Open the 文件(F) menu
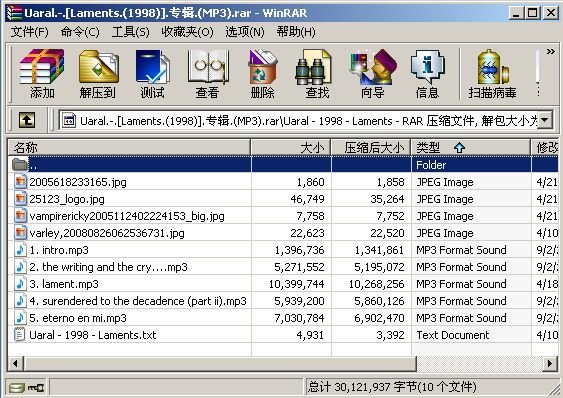 click(x=29, y=32)
